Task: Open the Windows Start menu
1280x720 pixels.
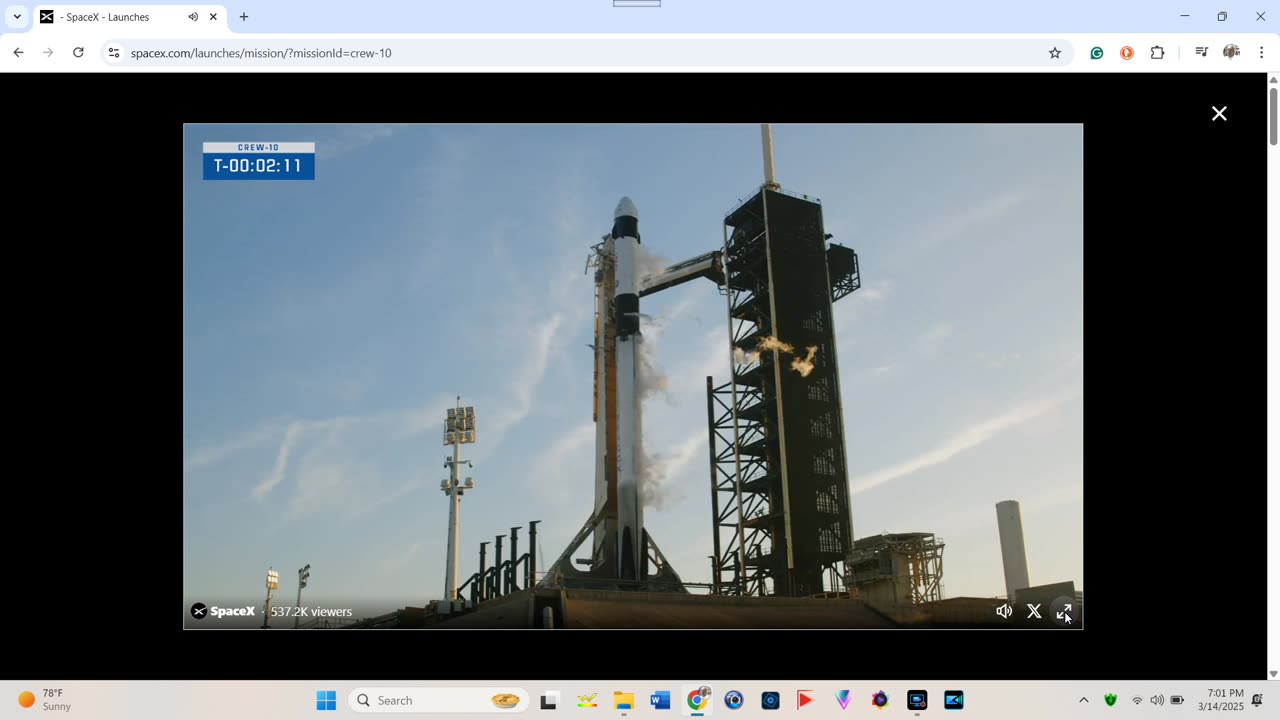Action: pyautogui.click(x=326, y=700)
